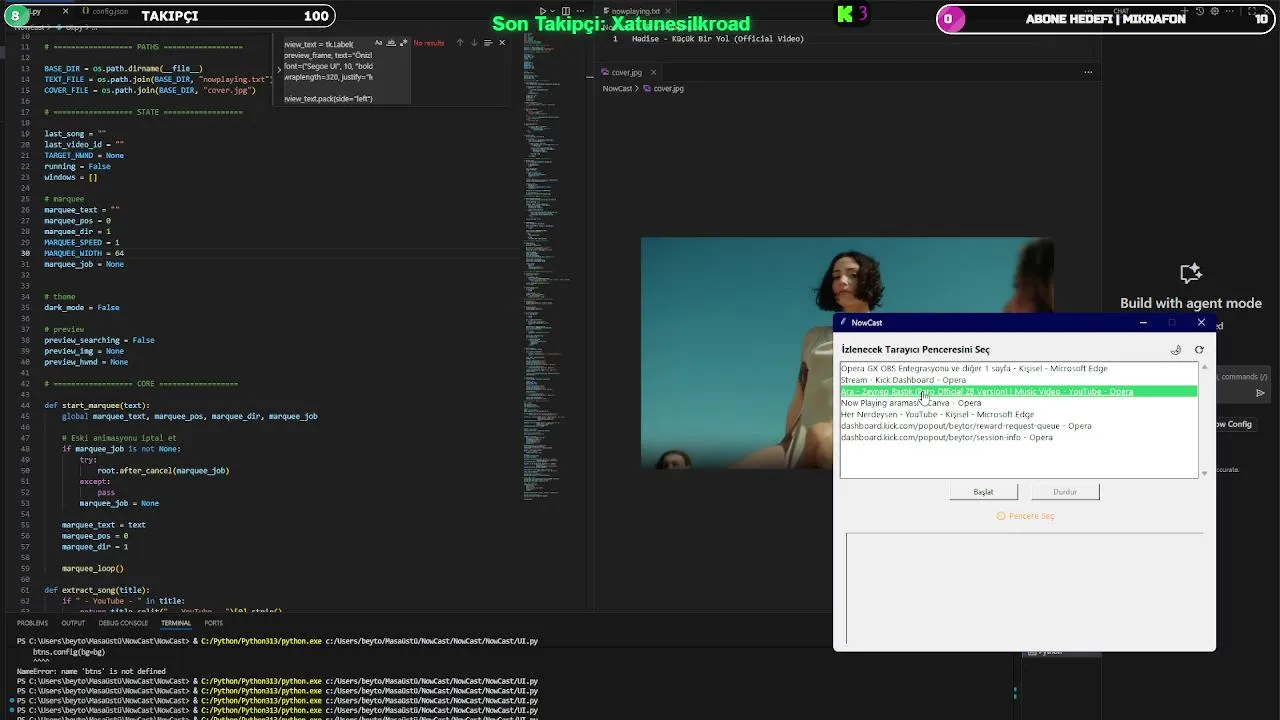Go to previous match in find widget
The image size is (1280, 720).
pos(460,43)
